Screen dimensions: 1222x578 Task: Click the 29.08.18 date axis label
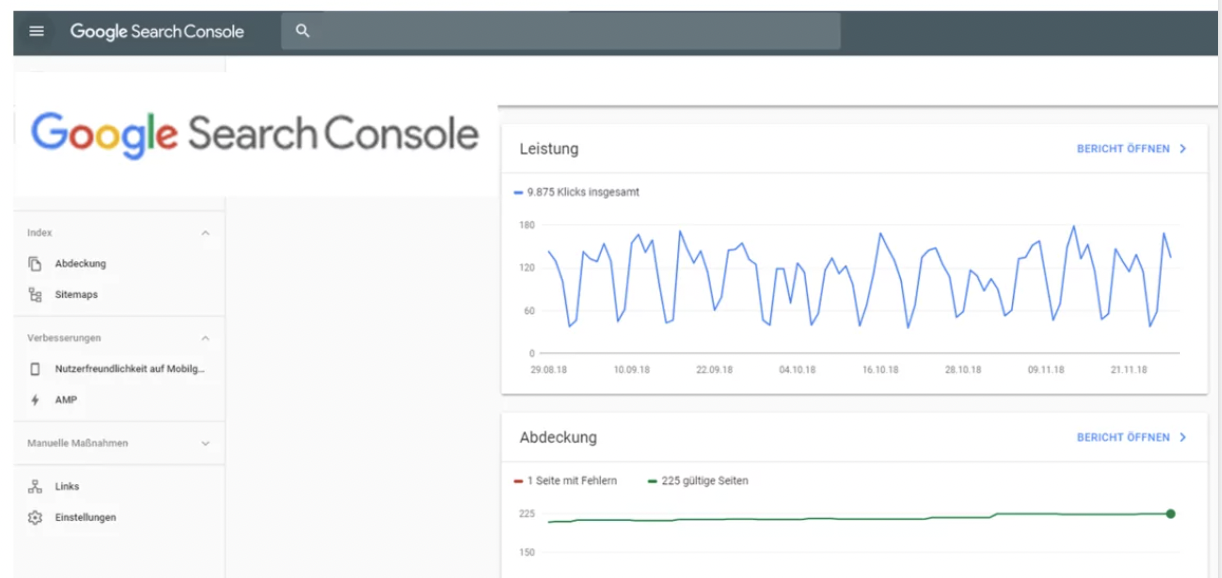point(548,370)
